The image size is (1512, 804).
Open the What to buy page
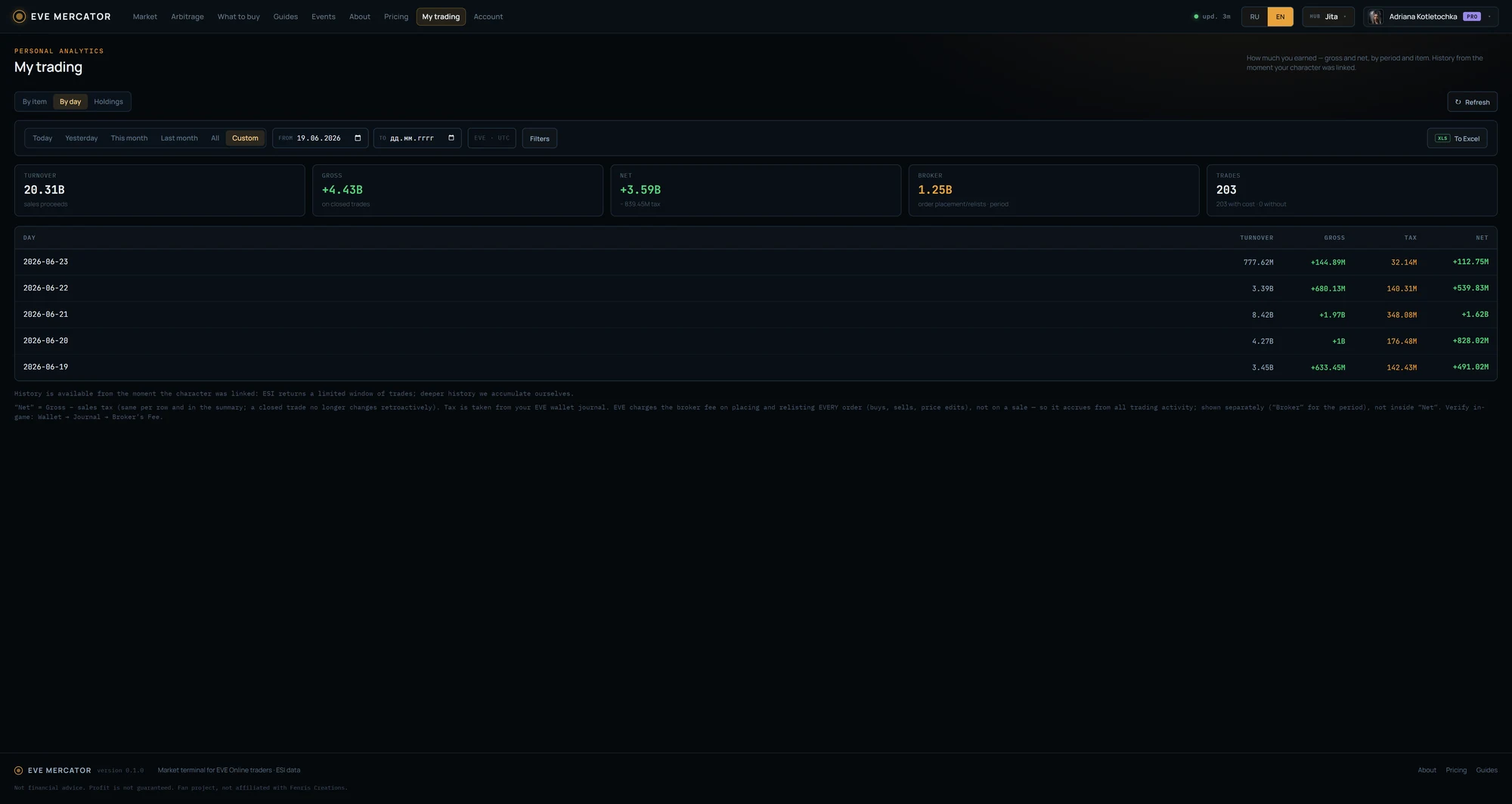point(238,17)
